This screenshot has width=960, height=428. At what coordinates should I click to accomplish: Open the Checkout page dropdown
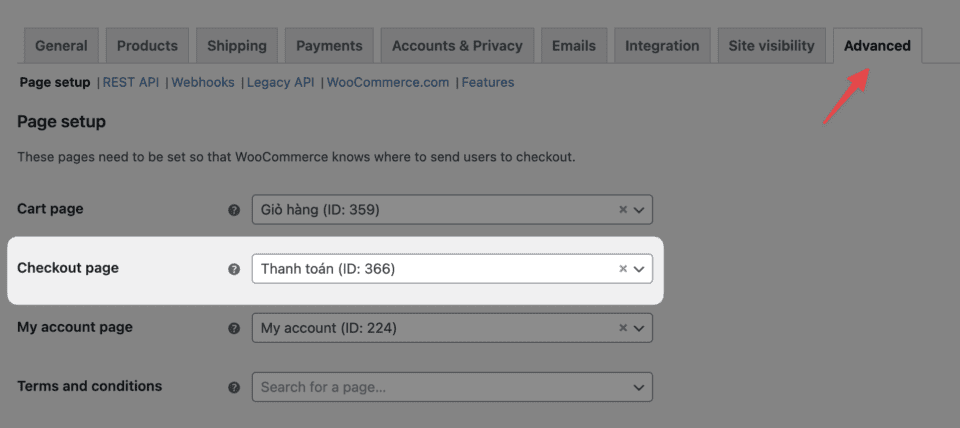point(639,269)
